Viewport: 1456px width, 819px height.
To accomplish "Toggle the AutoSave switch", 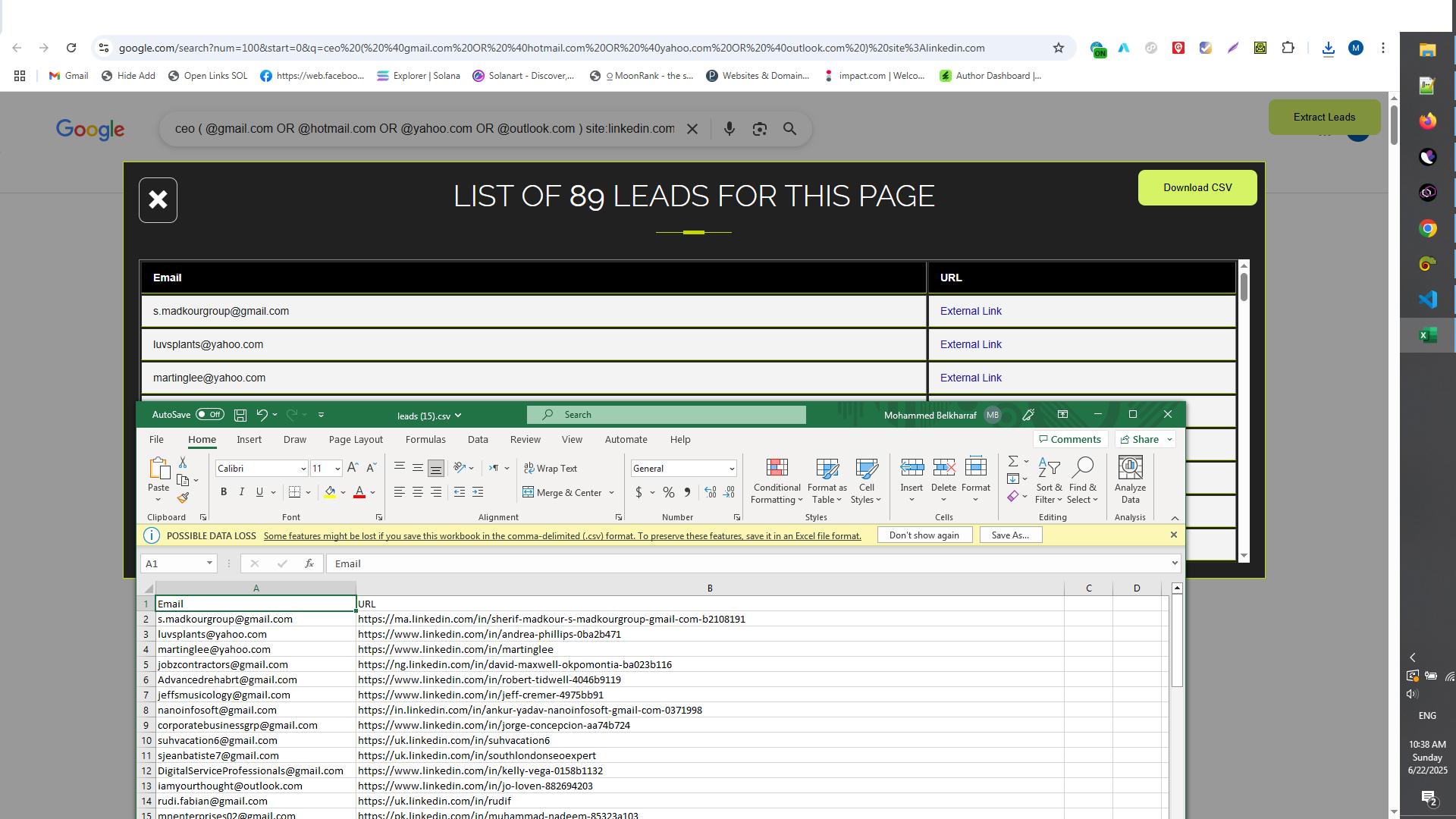I will pyautogui.click(x=209, y=415).
